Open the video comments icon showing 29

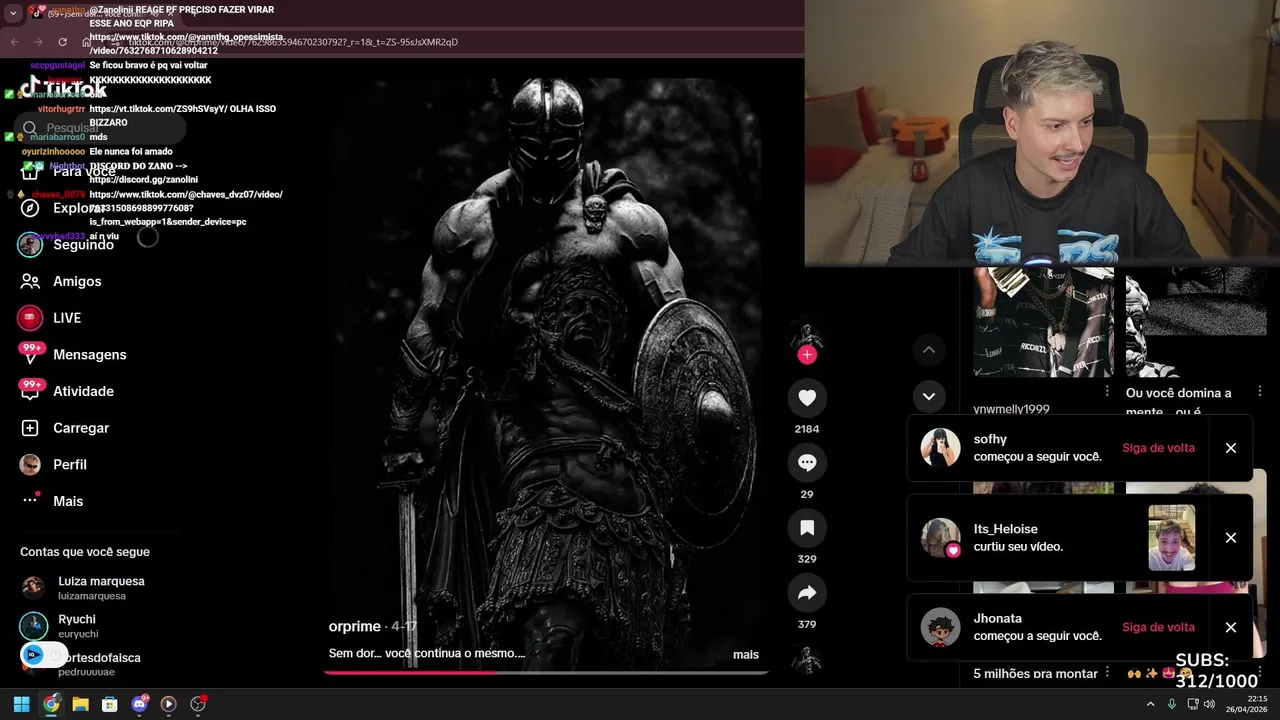pos(807,462)
